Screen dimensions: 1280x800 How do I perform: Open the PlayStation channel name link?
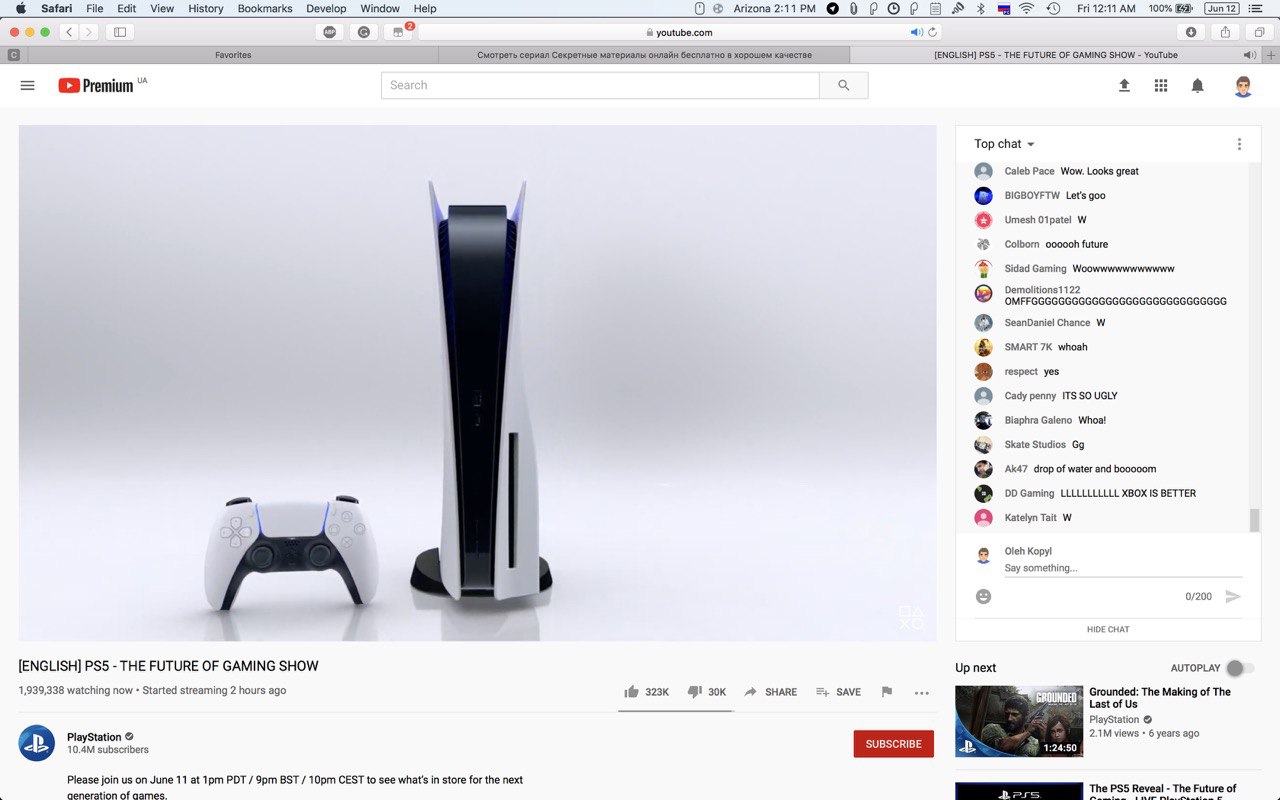coord(94,737)
